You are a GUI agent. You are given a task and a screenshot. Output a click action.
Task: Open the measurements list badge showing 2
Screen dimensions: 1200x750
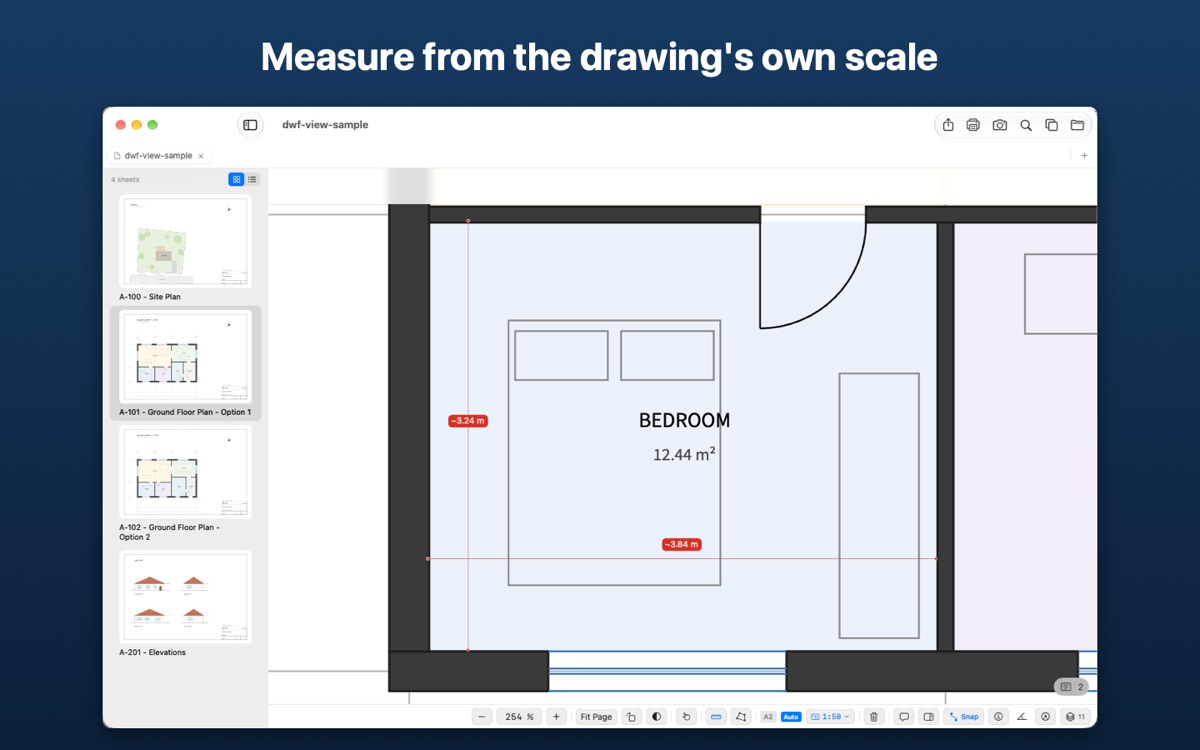pyautogui.click(x=1072, y=687)
